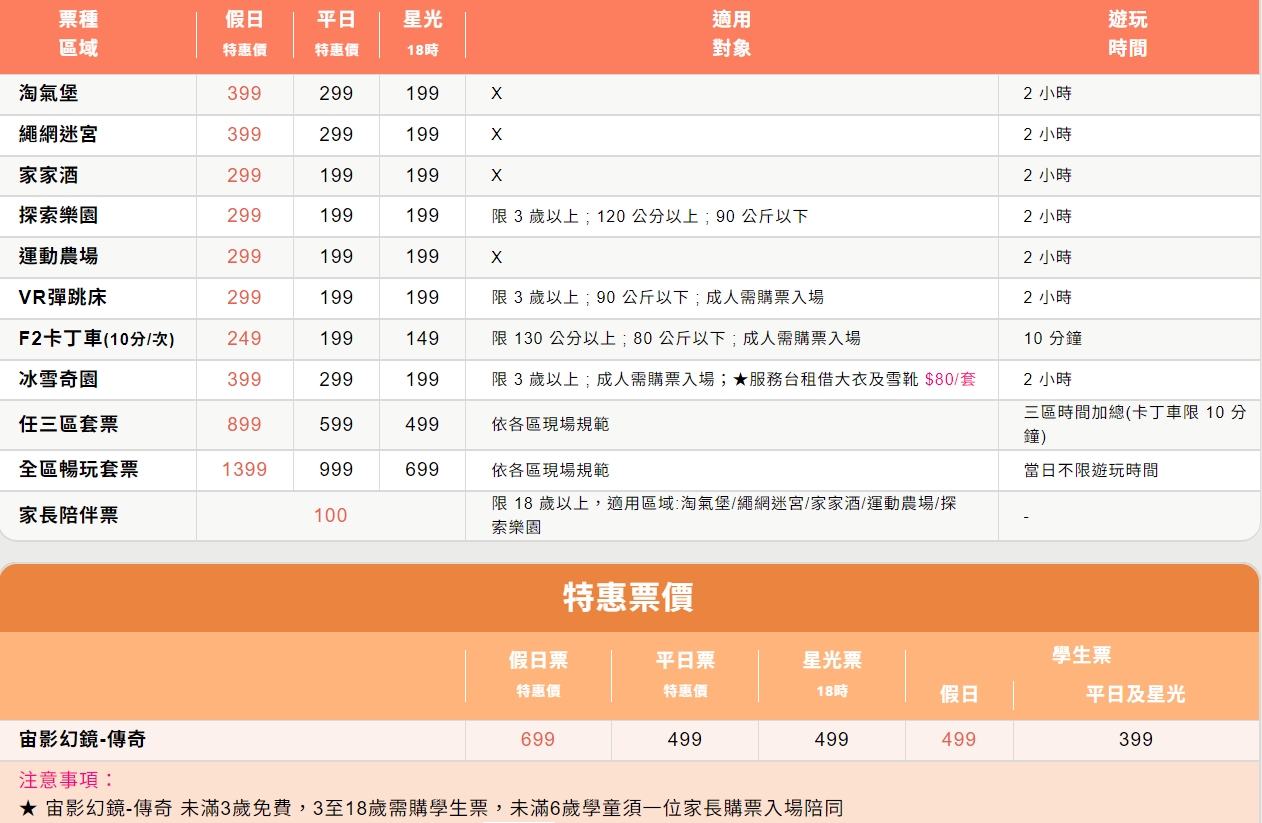1262x823 pixels.
Task: Select the 599 weekday price for 任三區套票
Action: 336,424
